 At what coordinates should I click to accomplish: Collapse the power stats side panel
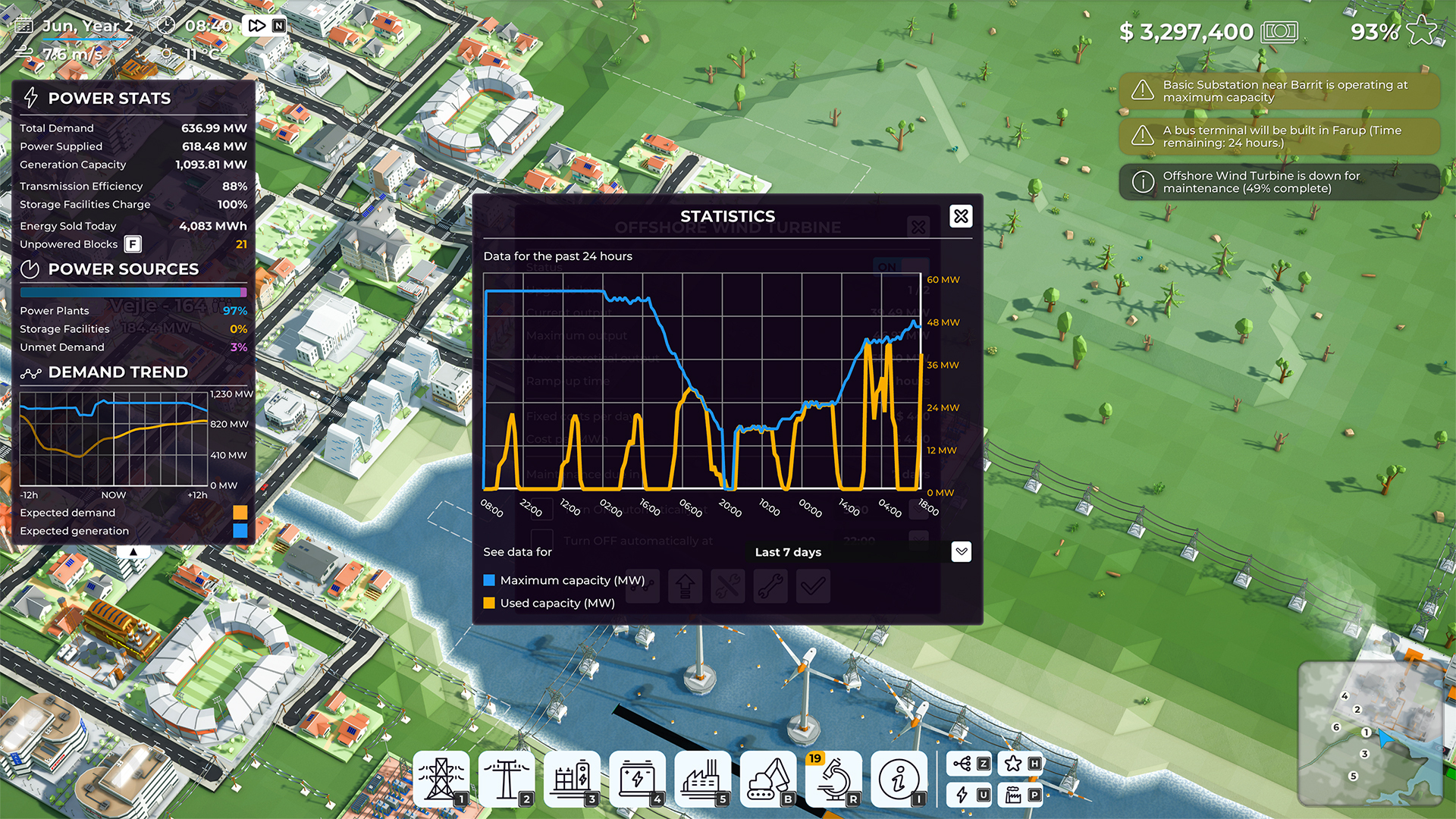point(133,552)
